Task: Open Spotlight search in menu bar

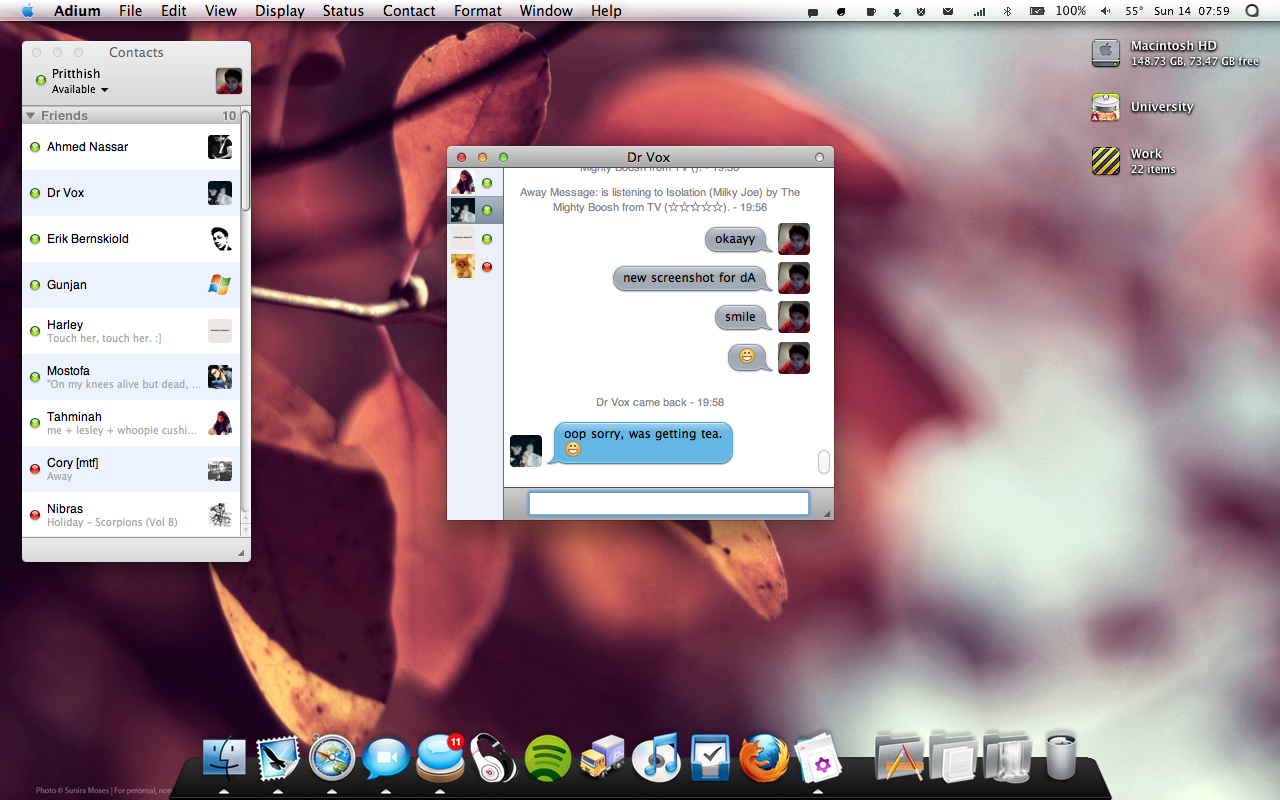Action: pyautogui.click(x=1252, y=11)
